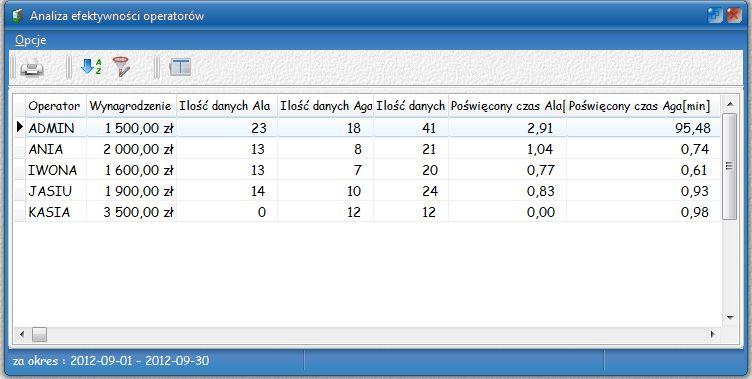Image resolution: width=752 pixels, height=379 pixels.
Task: Click the Poświęcony czas Ala header
Action: [x=507, y=106]
